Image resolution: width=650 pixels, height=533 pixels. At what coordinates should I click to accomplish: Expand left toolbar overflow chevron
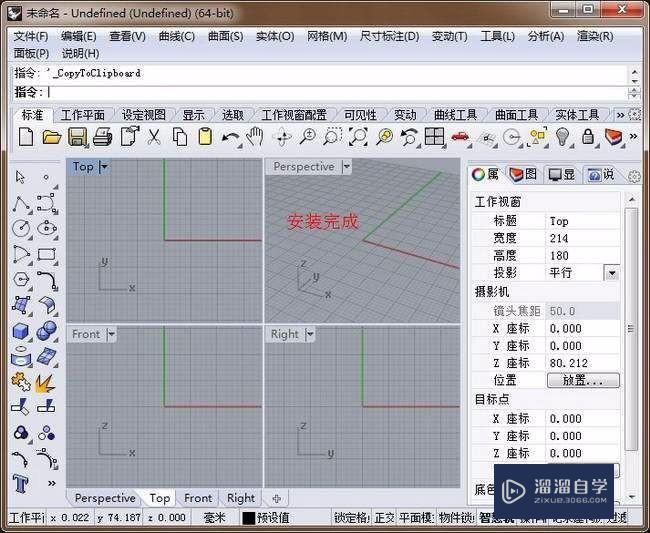tap(52, 483)
